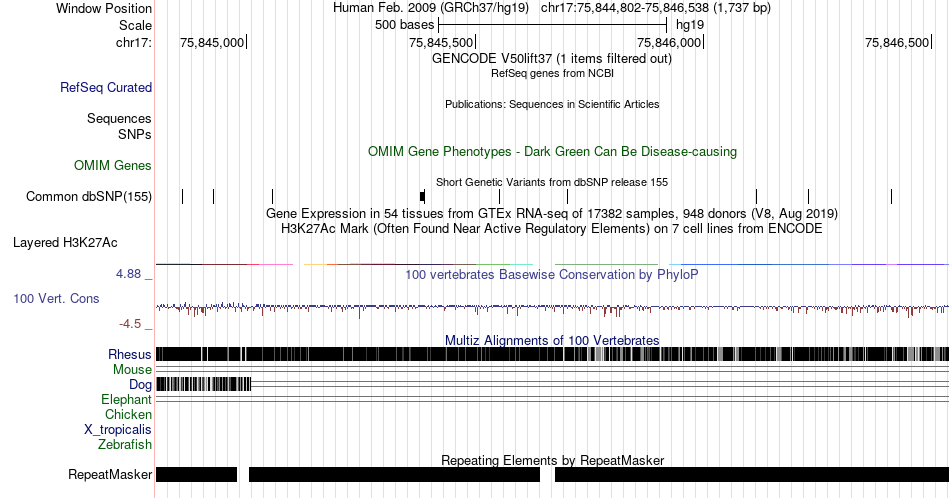
Task: Click the hg19 scale label
Action: coord(690,25)
